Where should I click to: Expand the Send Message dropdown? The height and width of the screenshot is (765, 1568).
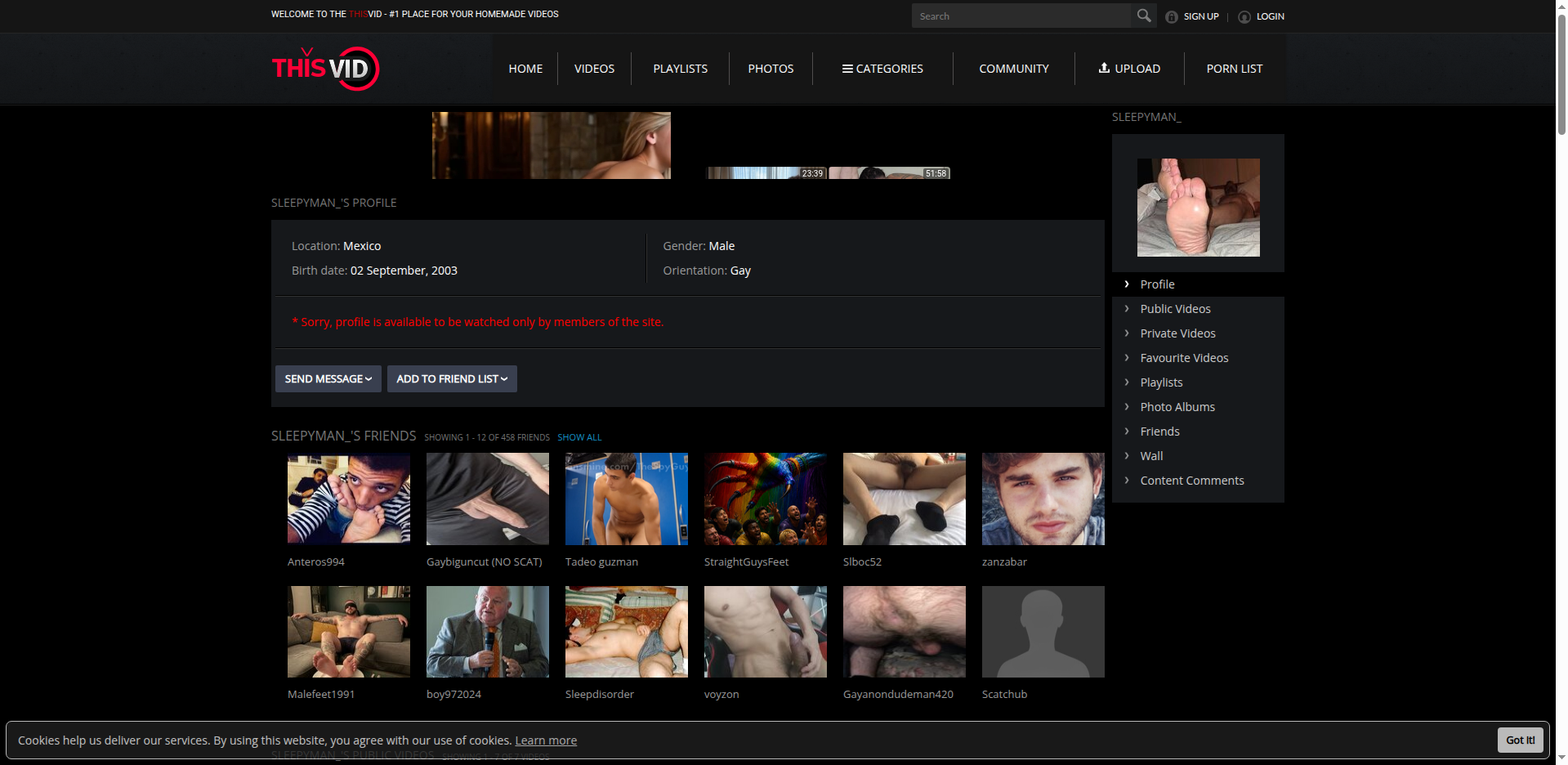click(x=328, y=378)
